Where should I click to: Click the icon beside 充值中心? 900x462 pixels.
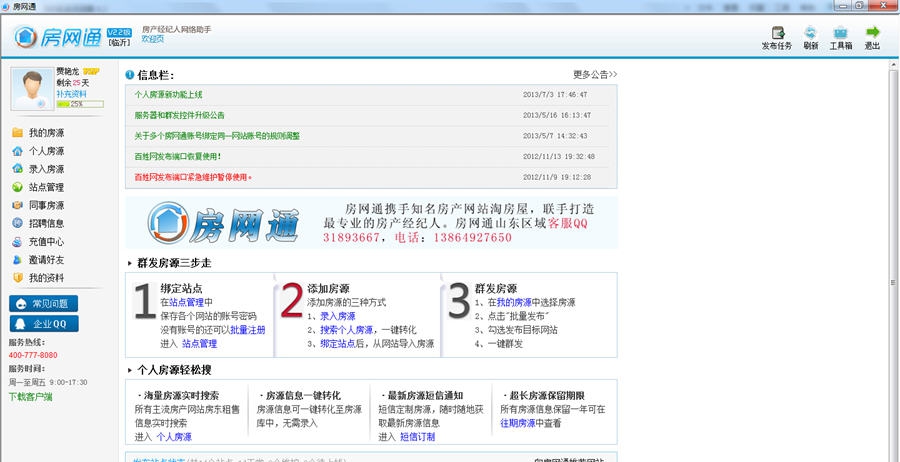[x=17, y=242]
